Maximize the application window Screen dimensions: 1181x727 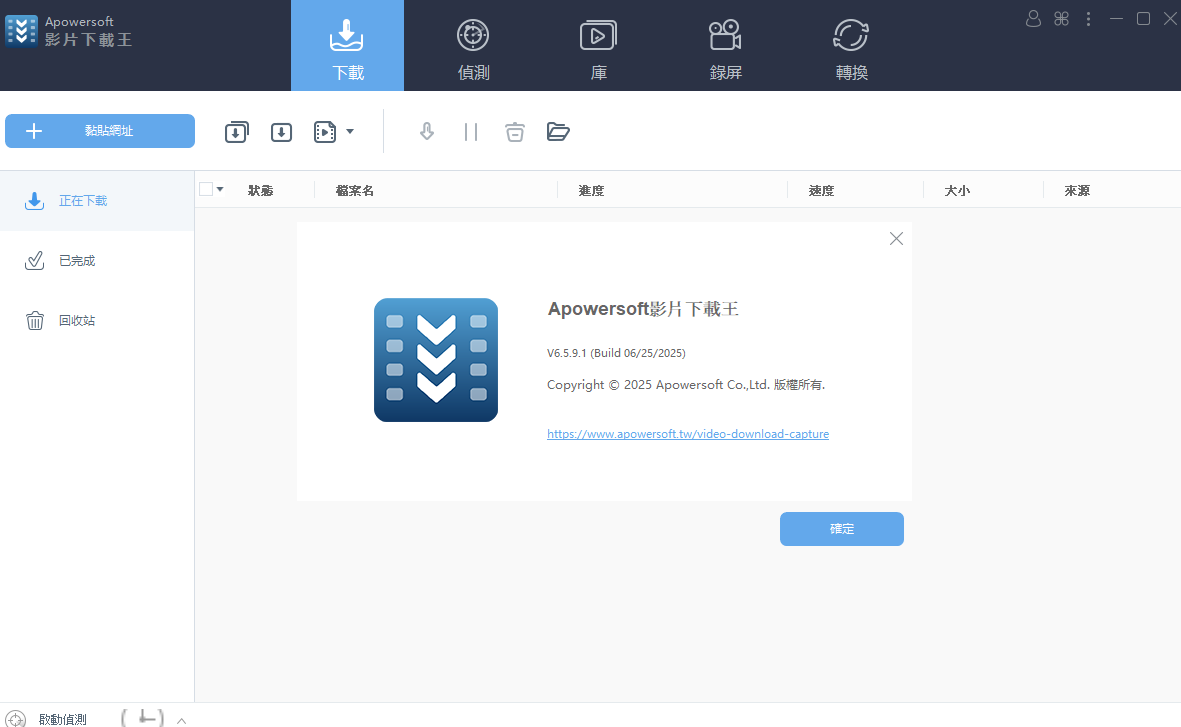(x=1143, y=19)
